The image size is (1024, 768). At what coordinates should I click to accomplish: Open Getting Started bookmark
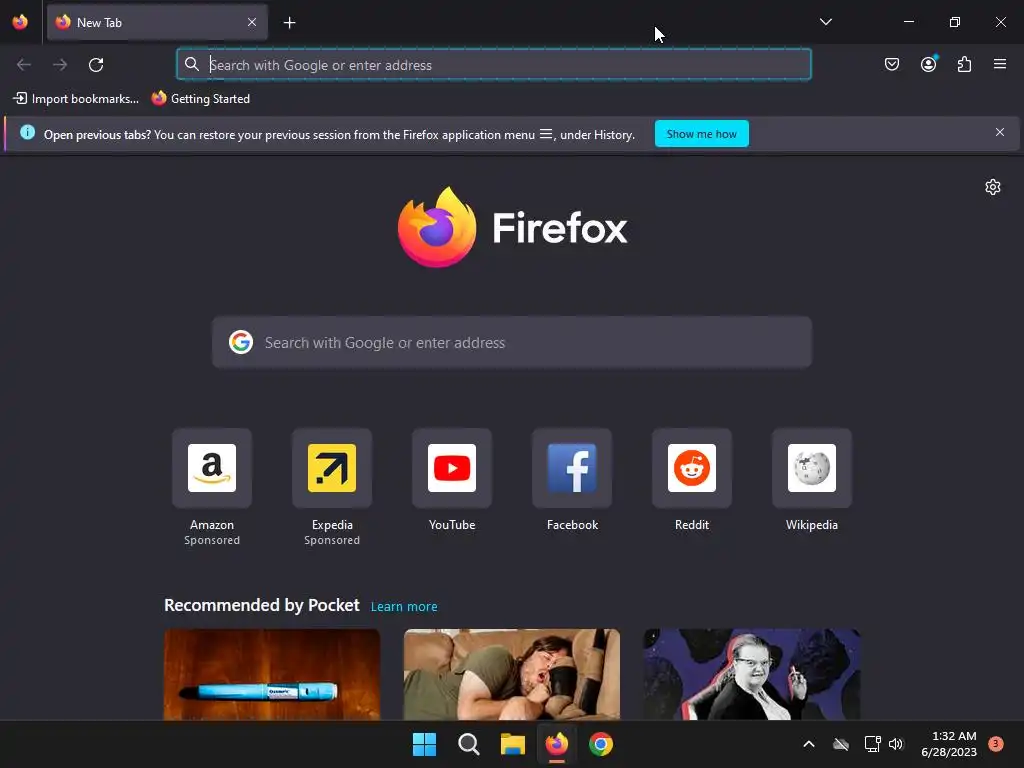click(x=201, y=99)
